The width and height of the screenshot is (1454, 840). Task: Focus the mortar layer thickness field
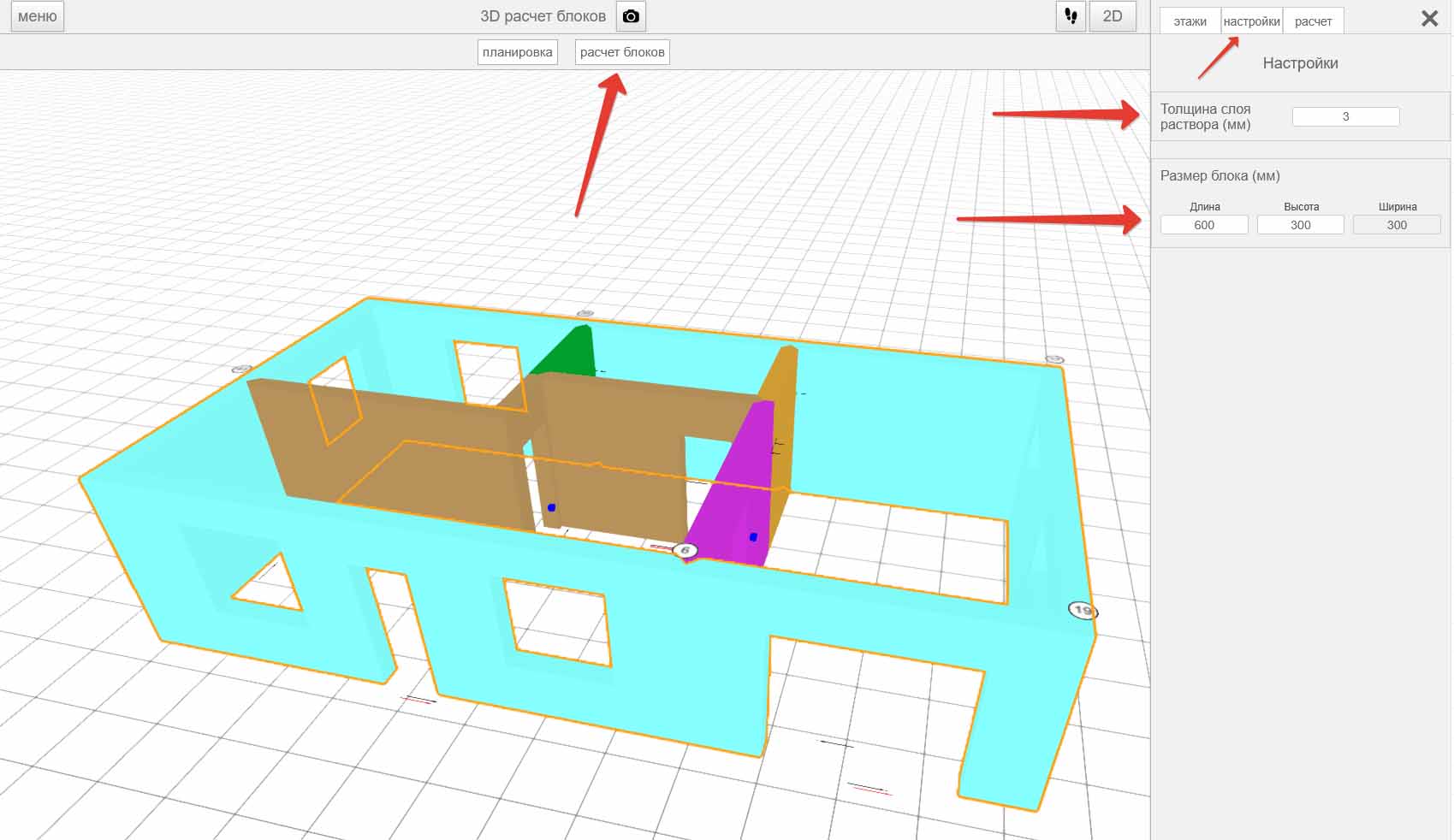1345,116
